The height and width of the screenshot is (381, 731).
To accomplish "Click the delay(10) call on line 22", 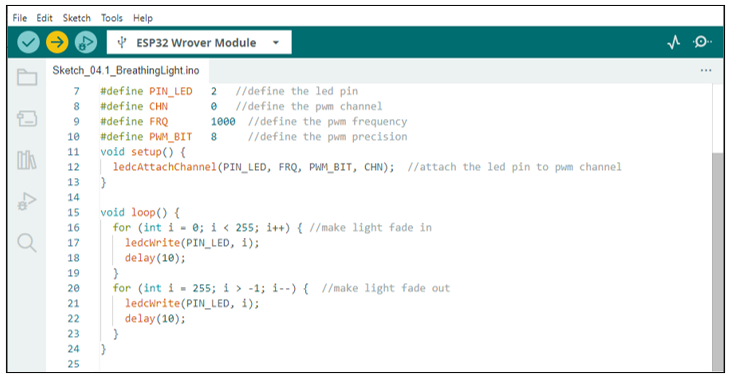I will pyautogui.click(x=155, y=319).
